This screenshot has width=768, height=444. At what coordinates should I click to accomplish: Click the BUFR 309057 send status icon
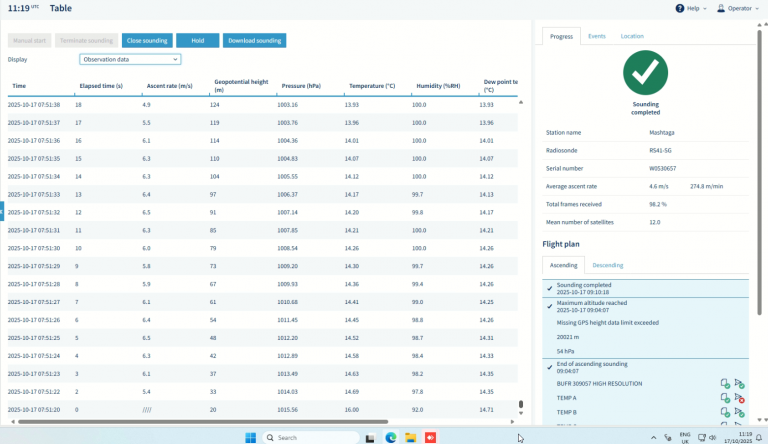[x=740, y=383]
